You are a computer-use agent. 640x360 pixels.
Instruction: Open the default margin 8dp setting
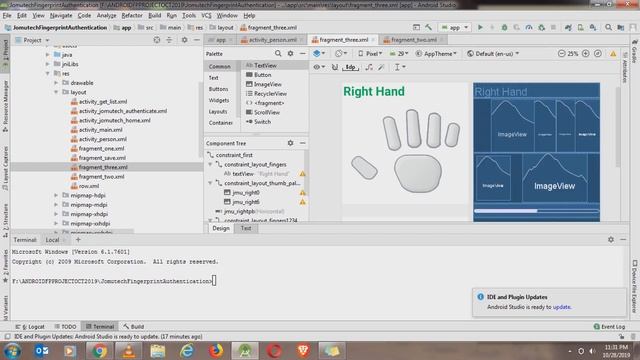tap(350, 67)
